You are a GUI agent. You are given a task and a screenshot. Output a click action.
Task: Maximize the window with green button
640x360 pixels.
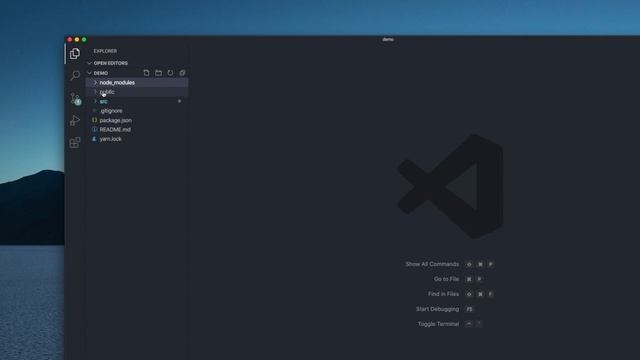84,40
